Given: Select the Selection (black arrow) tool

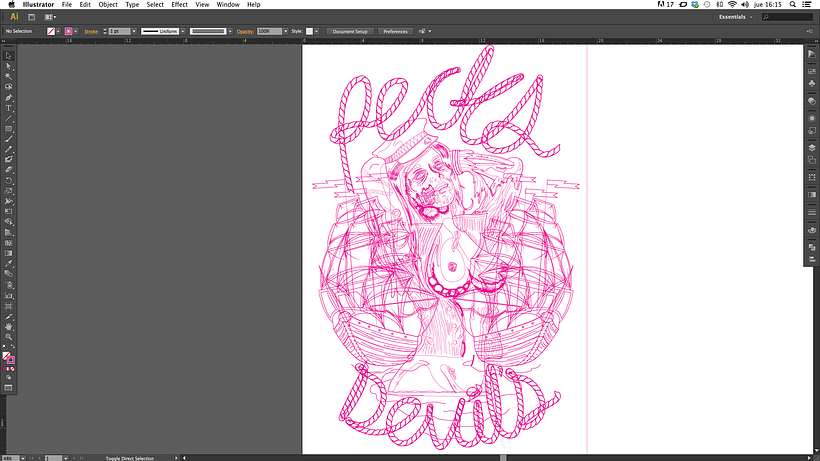Looking at the screenshot, I should pos(8,56).
